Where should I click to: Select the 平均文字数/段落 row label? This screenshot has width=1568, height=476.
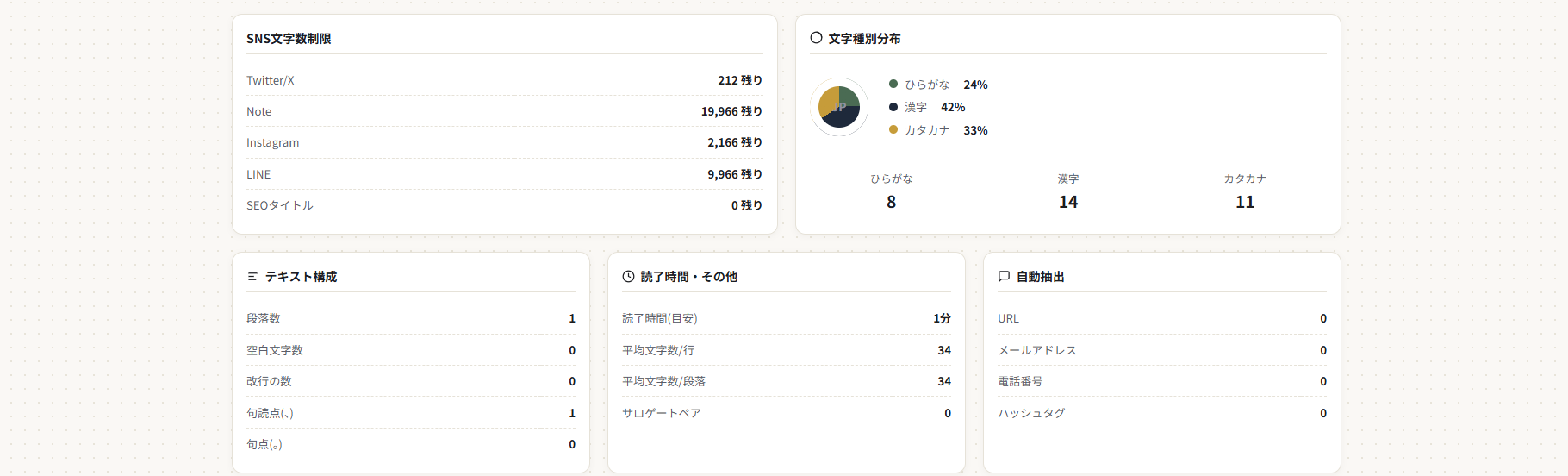coord(663,381)
